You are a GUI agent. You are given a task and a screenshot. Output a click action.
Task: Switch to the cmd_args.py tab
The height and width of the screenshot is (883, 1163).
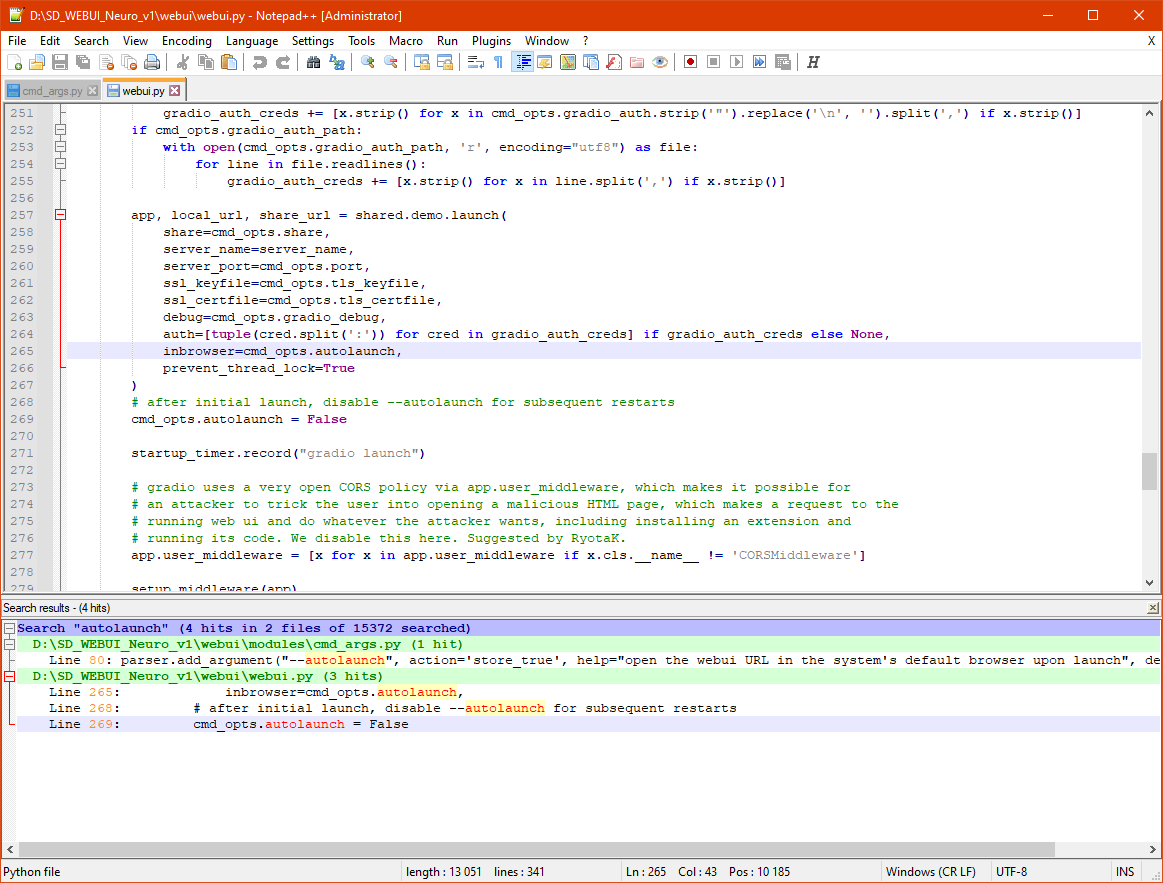(x=52, y=91)
